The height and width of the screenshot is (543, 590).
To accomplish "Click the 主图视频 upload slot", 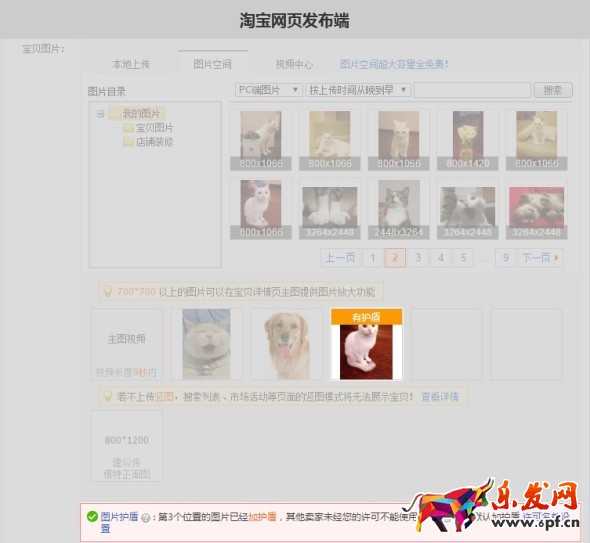I will pos(127,344).
